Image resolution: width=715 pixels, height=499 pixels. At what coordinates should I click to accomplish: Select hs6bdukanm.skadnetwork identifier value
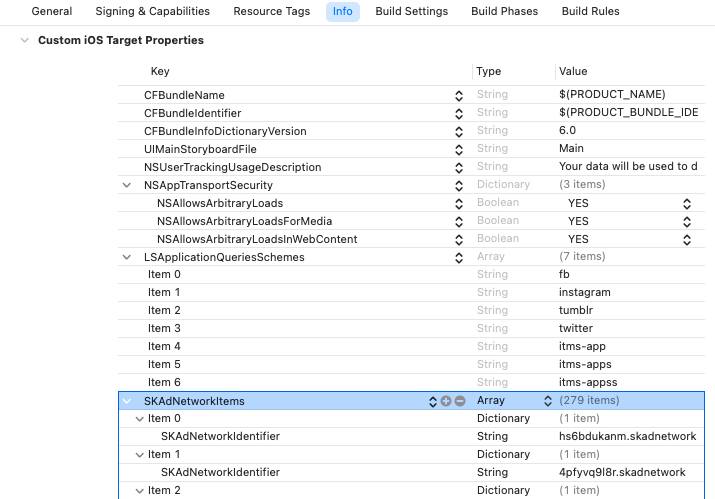(627, 437)
